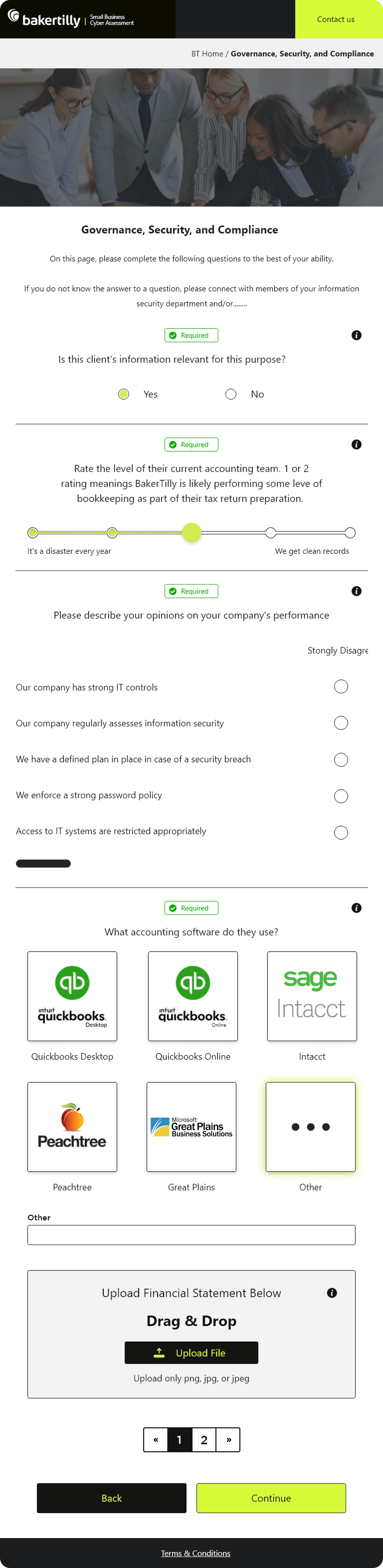
Task: Click info icon next to Upload Financial Statement
Action: pos(332,1293)
